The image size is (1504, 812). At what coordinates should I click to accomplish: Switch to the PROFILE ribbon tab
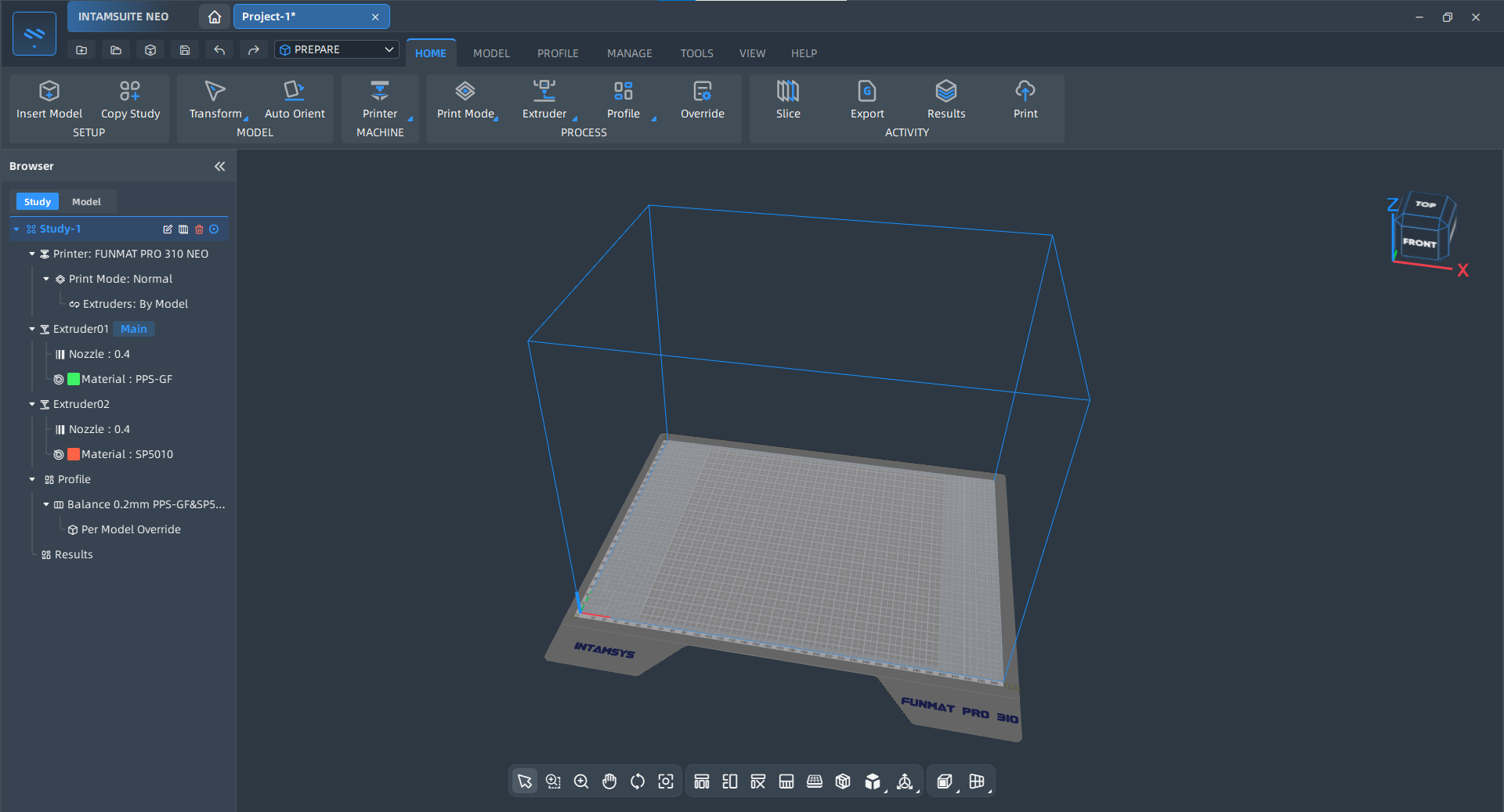(558, 53)
